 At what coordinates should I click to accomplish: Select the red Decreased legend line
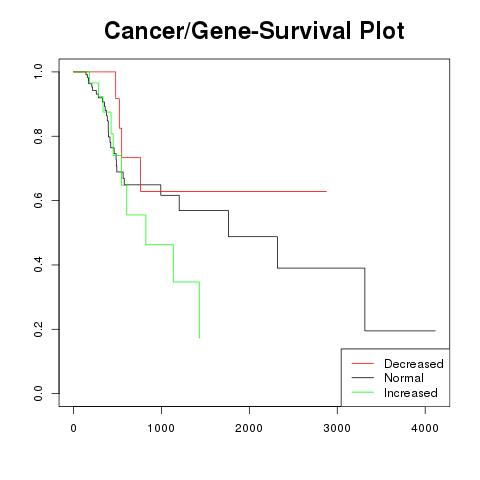click(363, 363)
